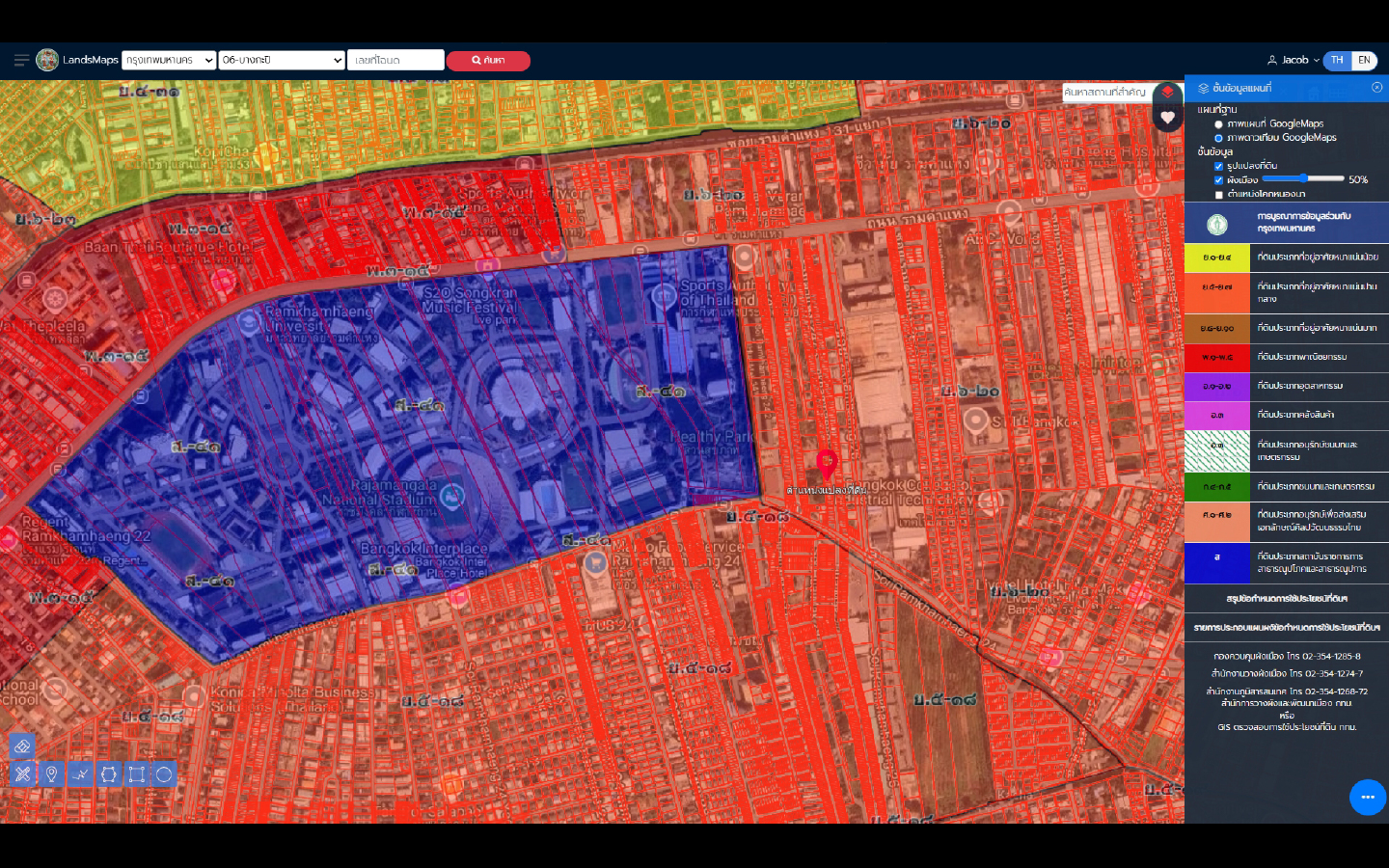The width and height of the screenshot is (1389, 868).
Task: Uncheck the รูปแปลงที่ดิน layer checkbox
Action: [x=1218, y=166]
